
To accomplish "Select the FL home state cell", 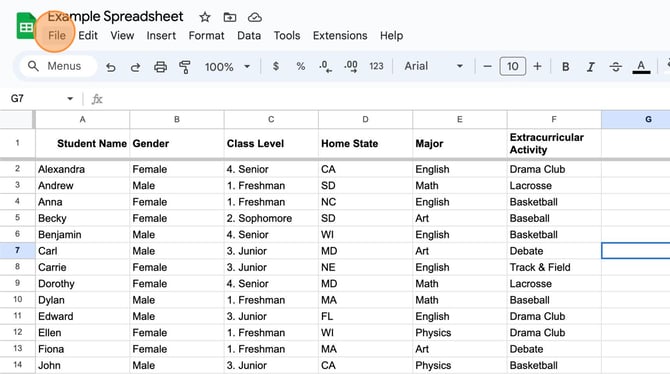I will tap(365, 316).
